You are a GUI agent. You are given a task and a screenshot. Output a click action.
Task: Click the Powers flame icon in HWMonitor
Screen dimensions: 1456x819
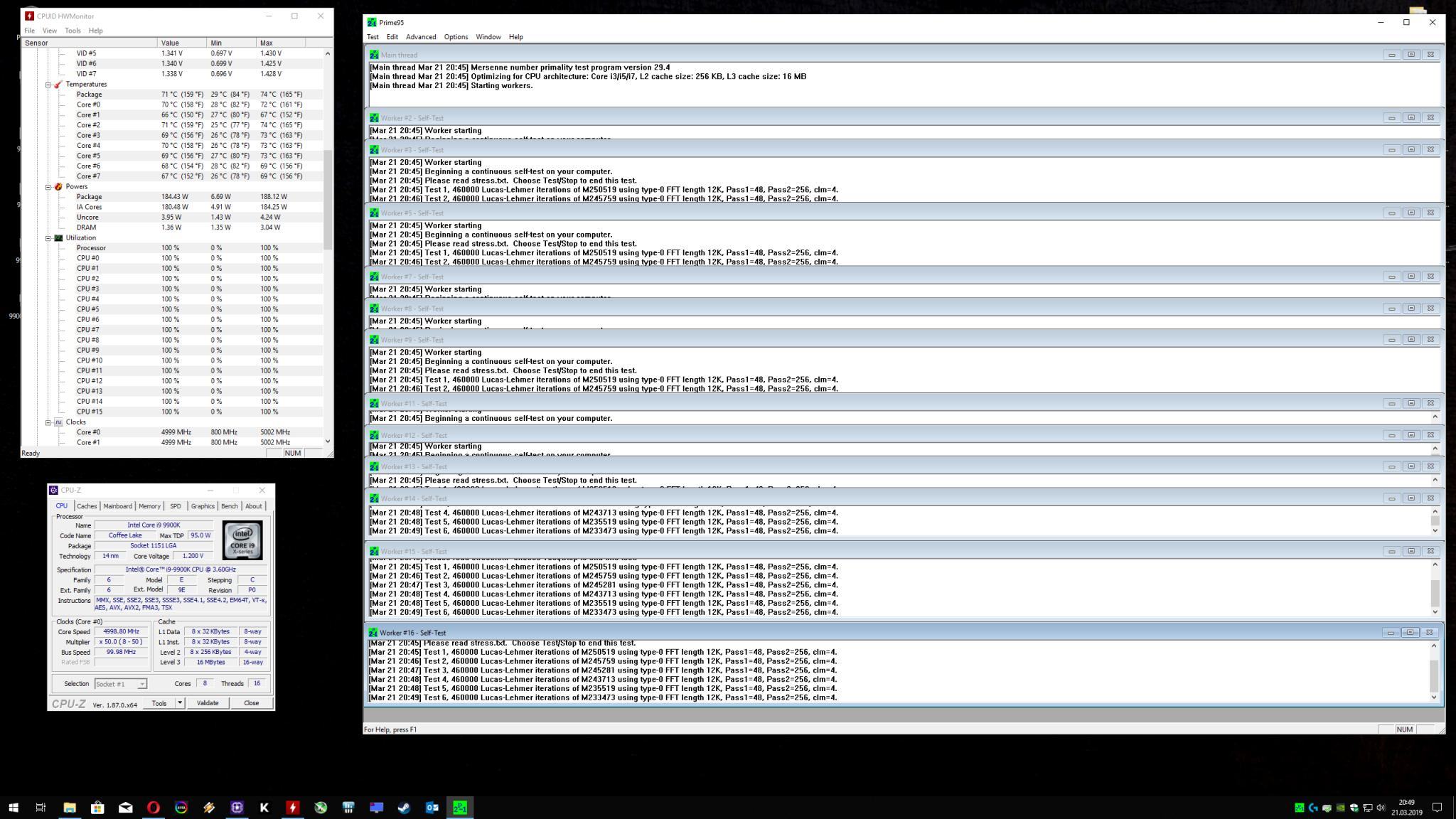point(58,187)
